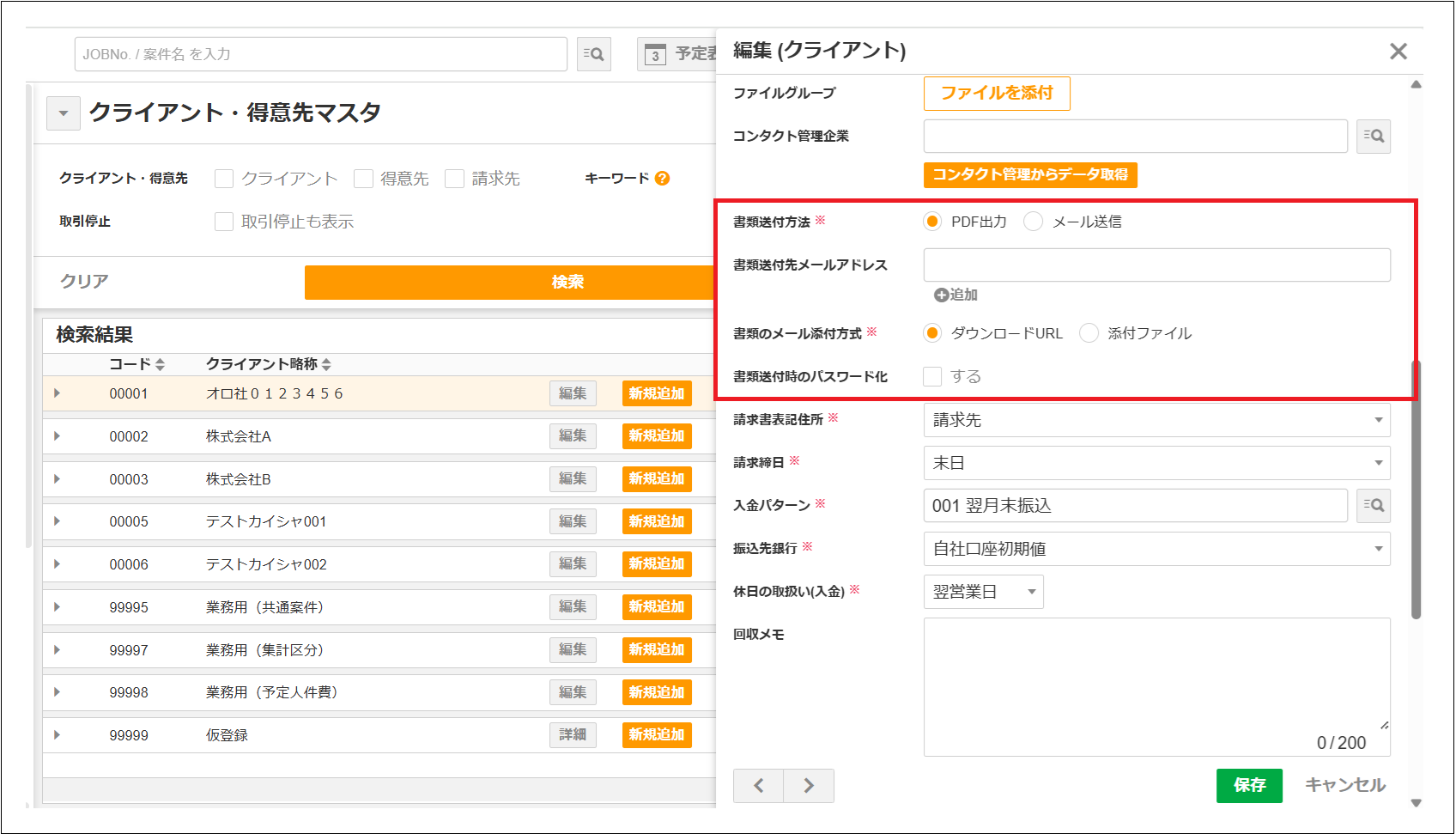Check 取引停止も表示 to show stopped clients

click(x=223, y=222)
